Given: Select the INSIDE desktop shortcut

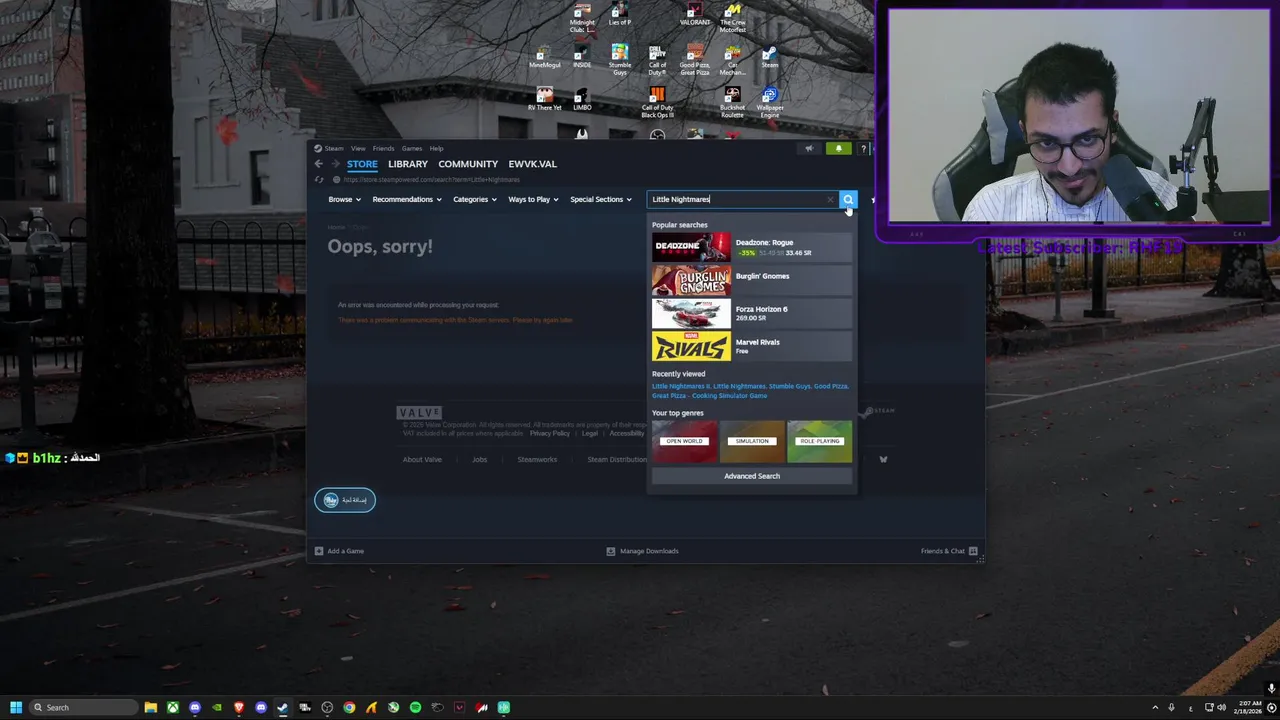Looking at the screenshot, I should click(x=582, y=58).
